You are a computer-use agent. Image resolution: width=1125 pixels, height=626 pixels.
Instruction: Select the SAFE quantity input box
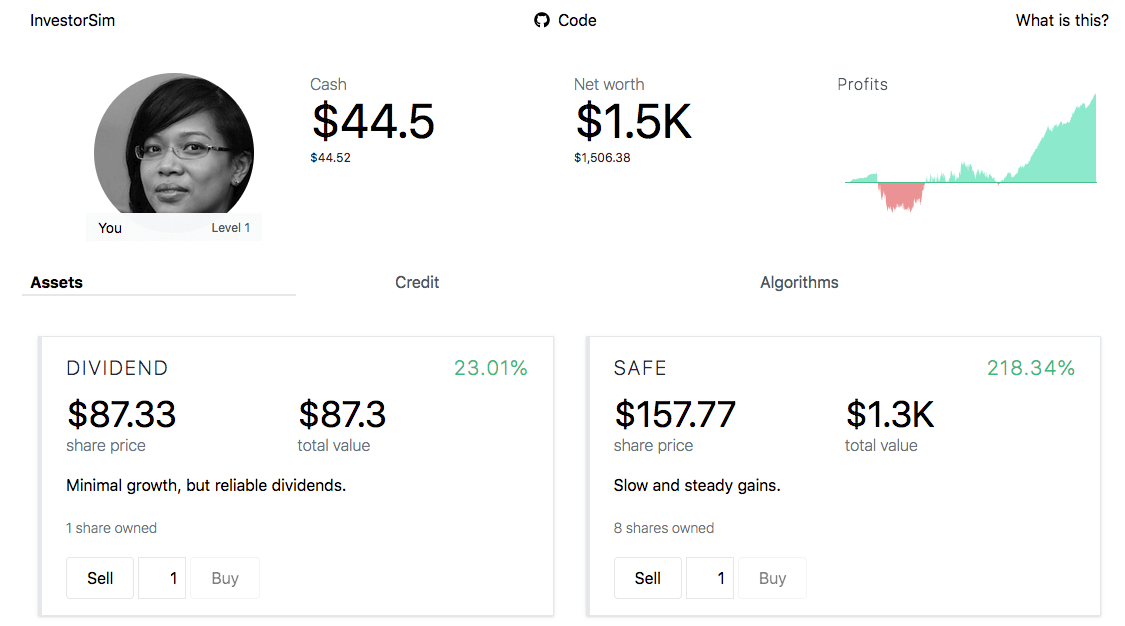coord(710,577)
